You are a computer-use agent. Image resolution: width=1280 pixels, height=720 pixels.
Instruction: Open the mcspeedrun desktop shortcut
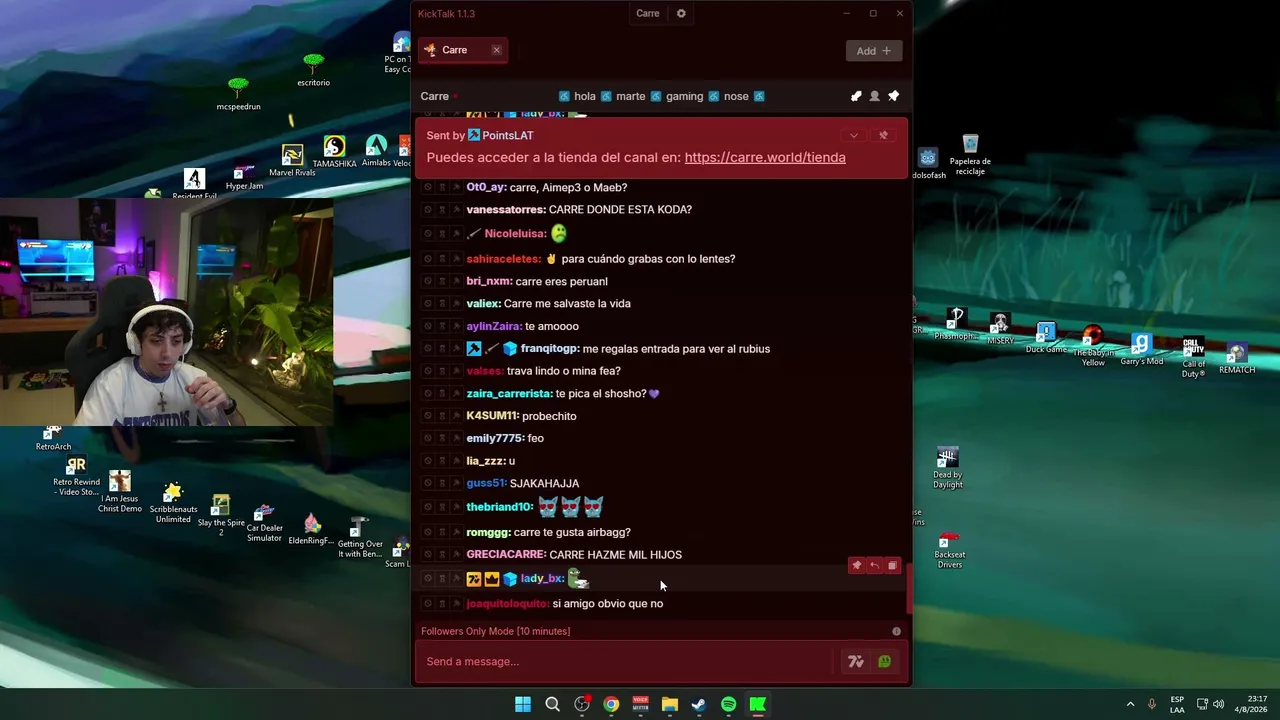click(238, 93)
